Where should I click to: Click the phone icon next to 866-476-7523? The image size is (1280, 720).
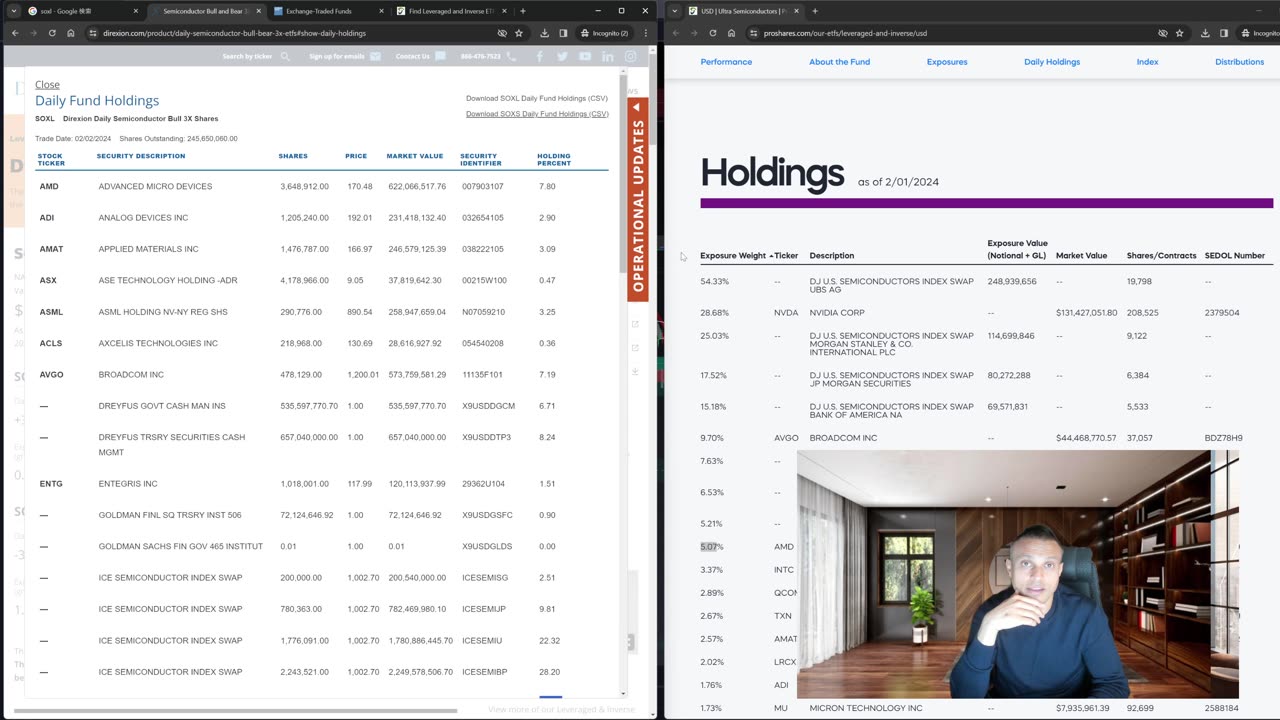(x=512, y=56)
